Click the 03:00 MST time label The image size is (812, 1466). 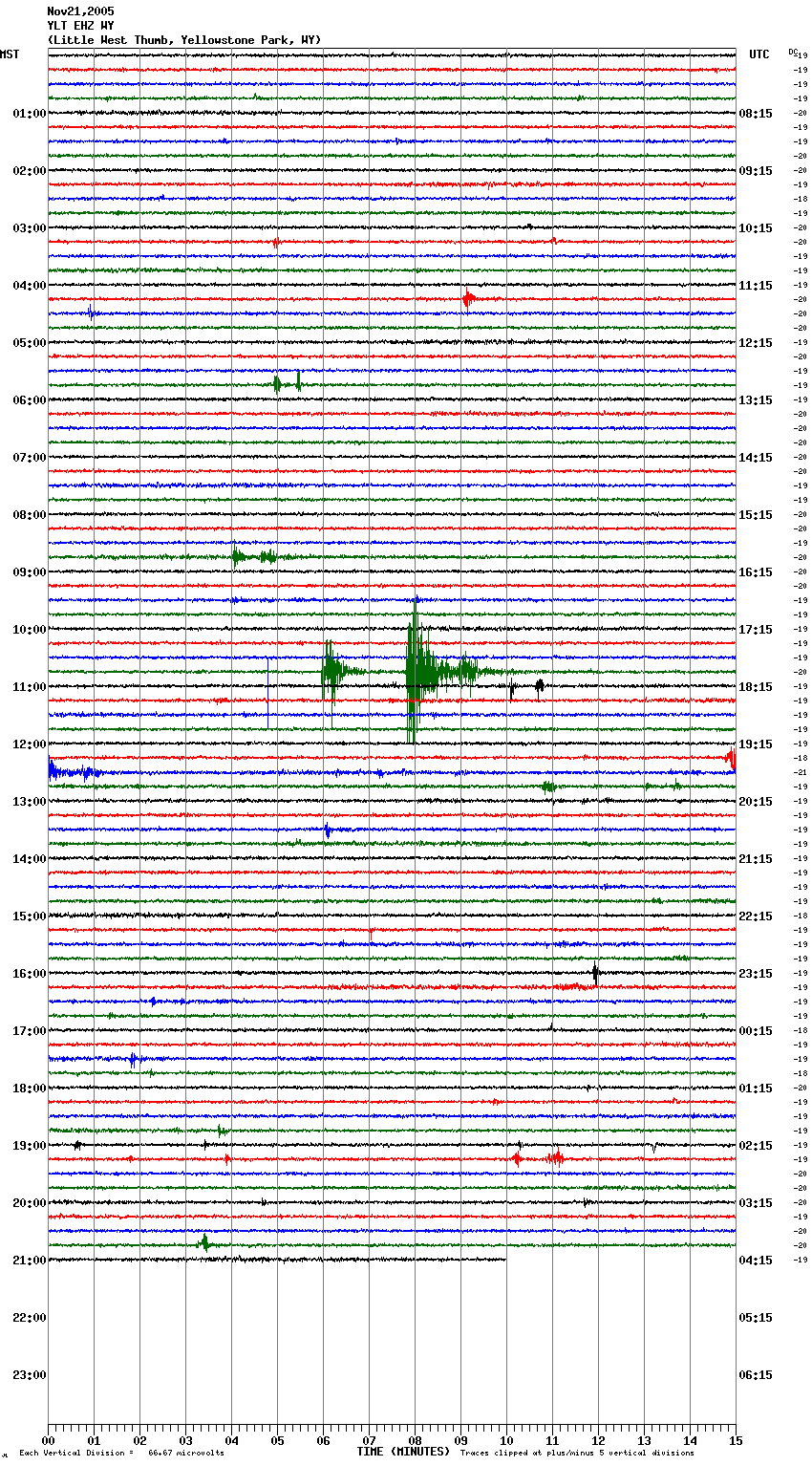(x=30, y=228)
